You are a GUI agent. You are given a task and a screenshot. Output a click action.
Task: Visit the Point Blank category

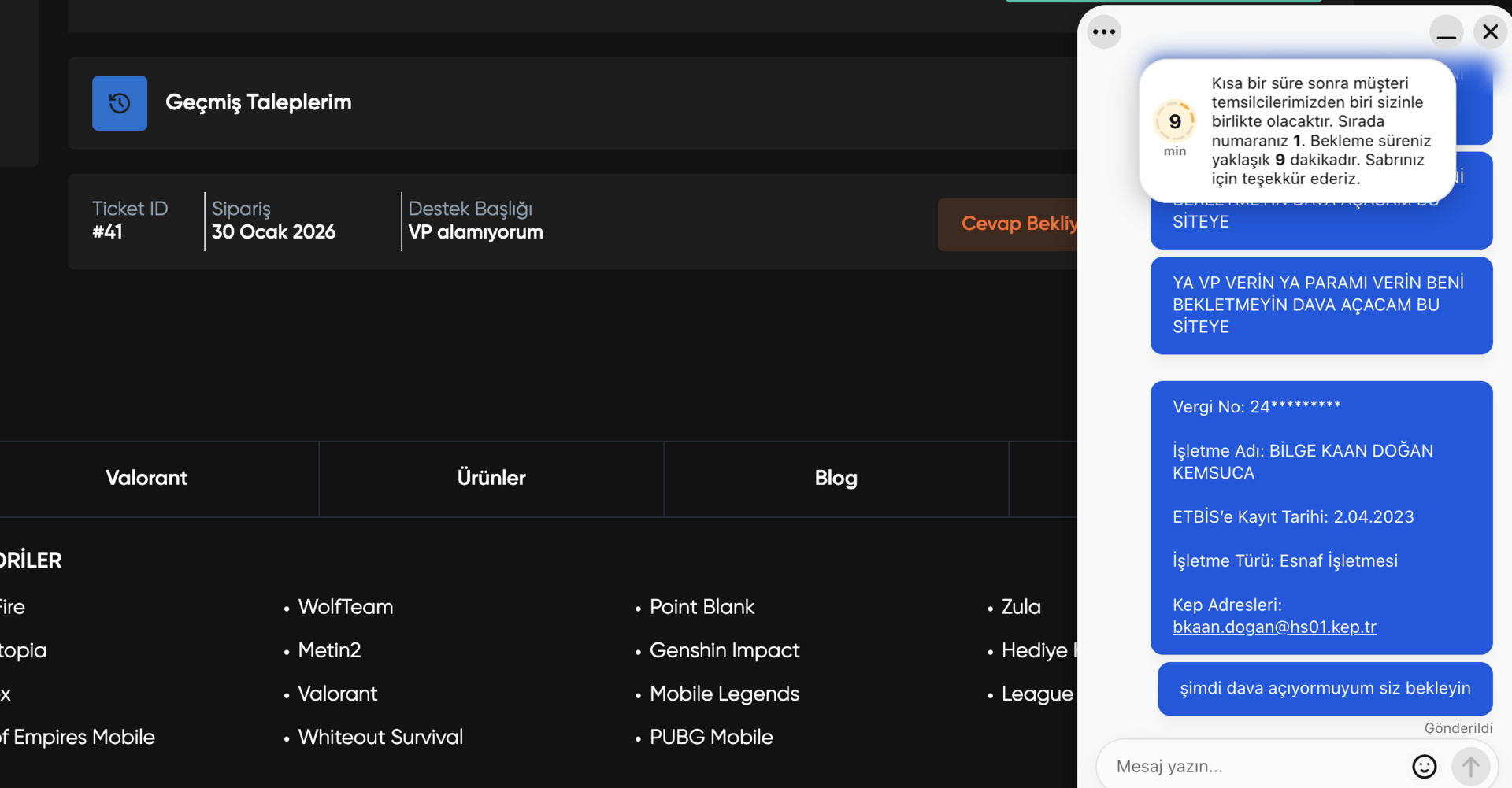pyautogui.click(x=702, y=607)
